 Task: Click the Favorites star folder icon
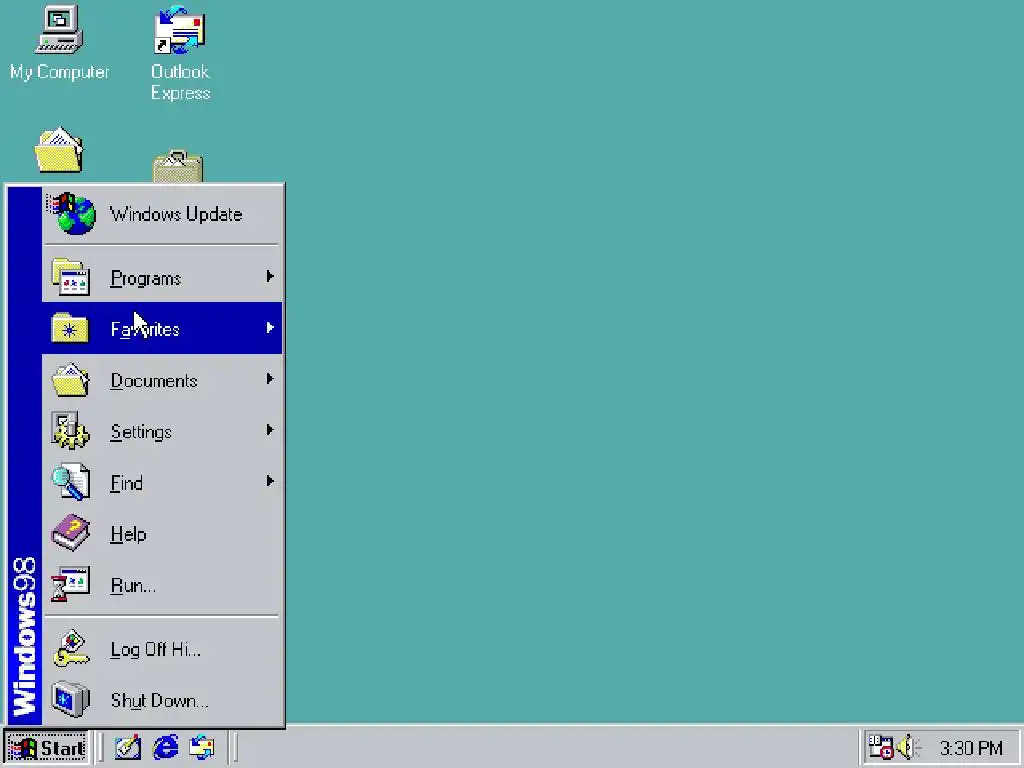(70, 328)
